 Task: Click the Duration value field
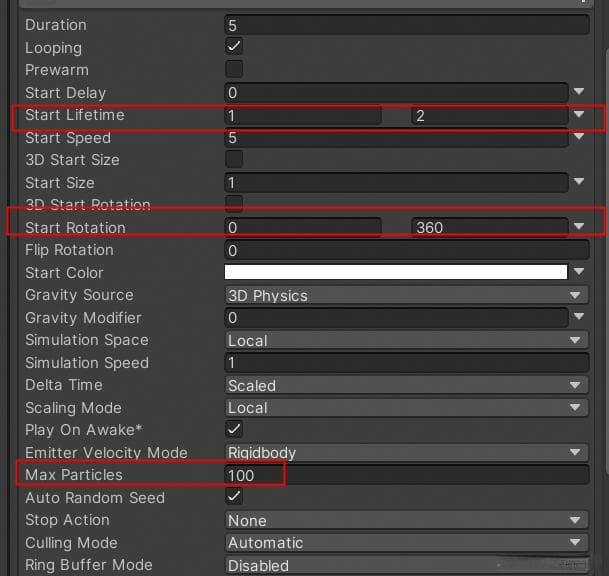click(x=407, y=25)
